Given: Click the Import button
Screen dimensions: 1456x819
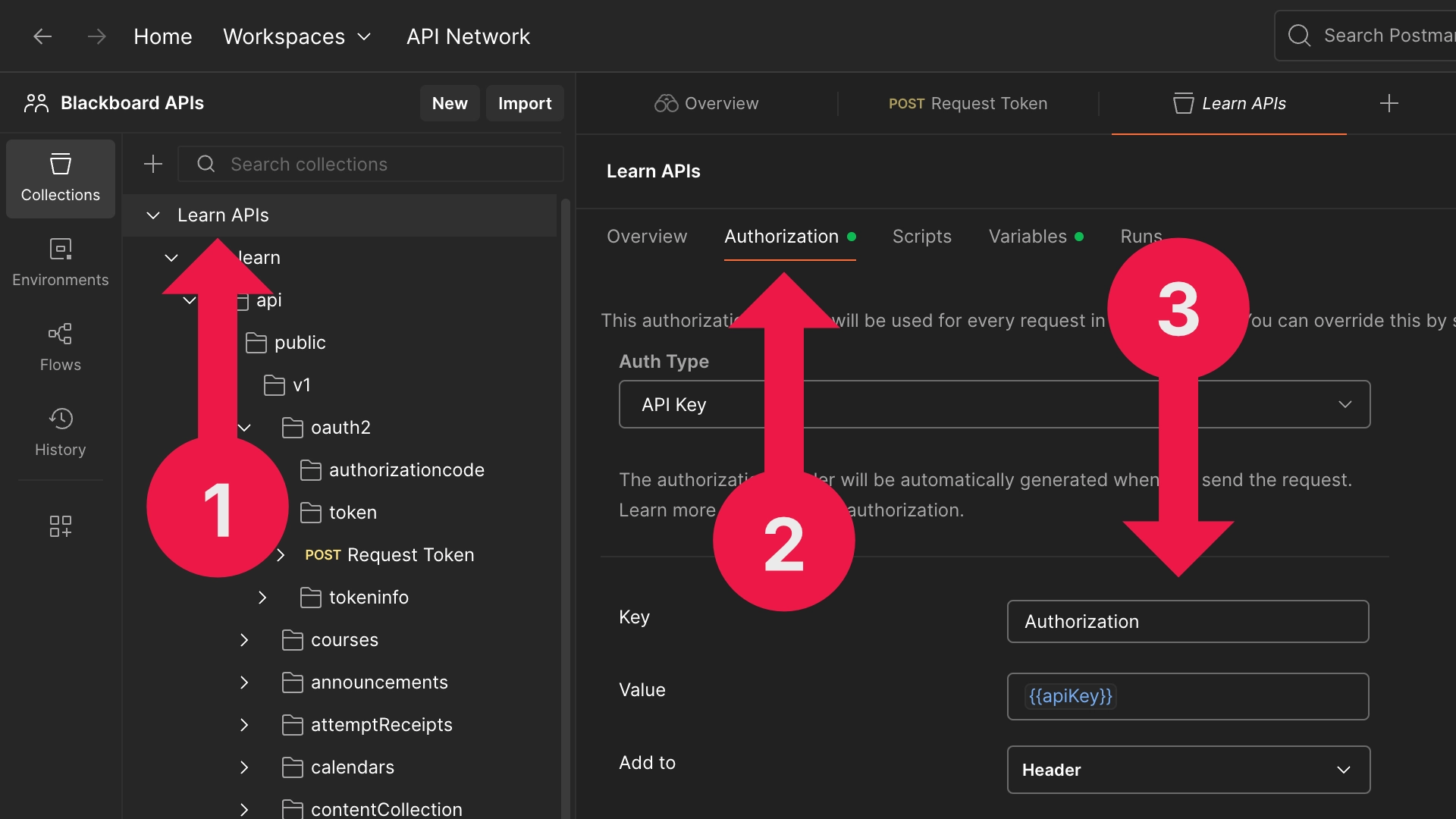Looking at the screenshot, I should 524,103.
